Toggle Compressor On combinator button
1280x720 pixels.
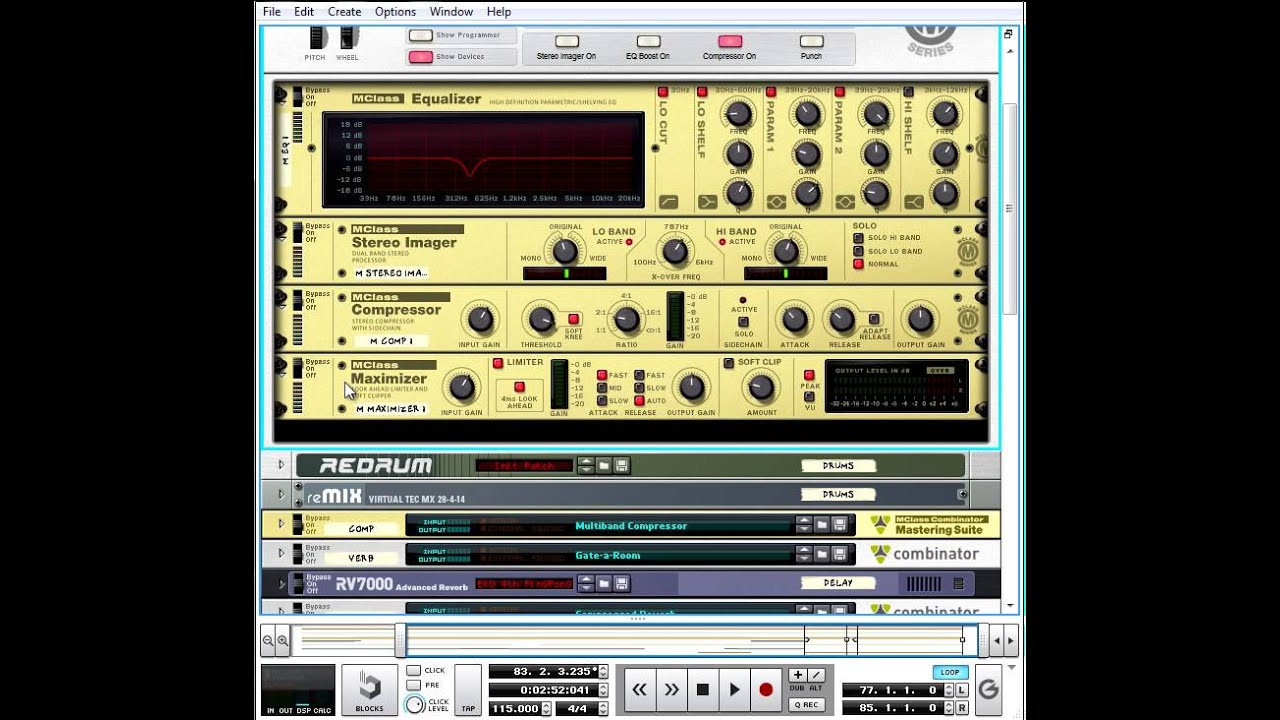730,41
